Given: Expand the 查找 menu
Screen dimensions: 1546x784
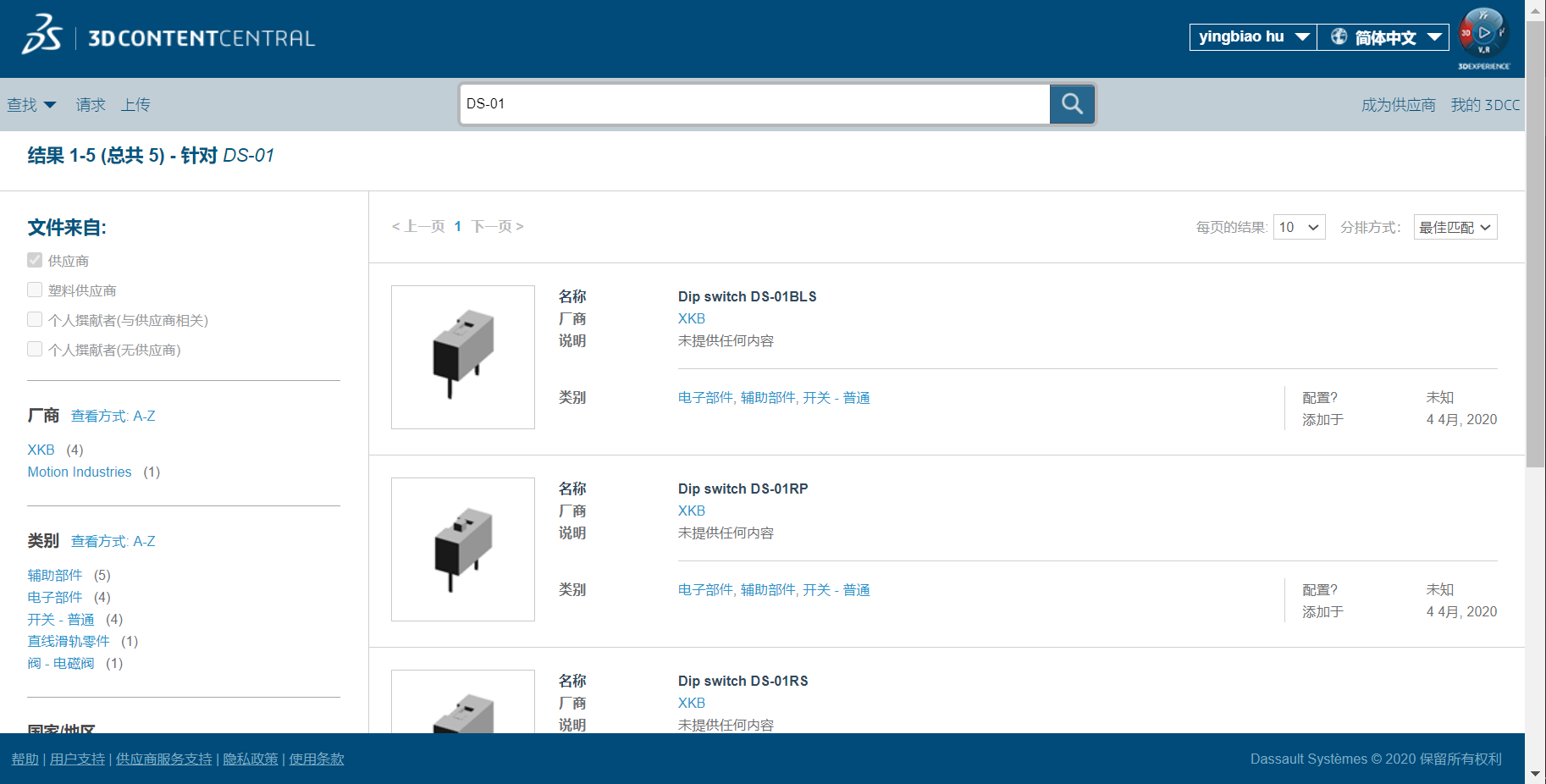Looking at the screenshot, I should point(31,105).
